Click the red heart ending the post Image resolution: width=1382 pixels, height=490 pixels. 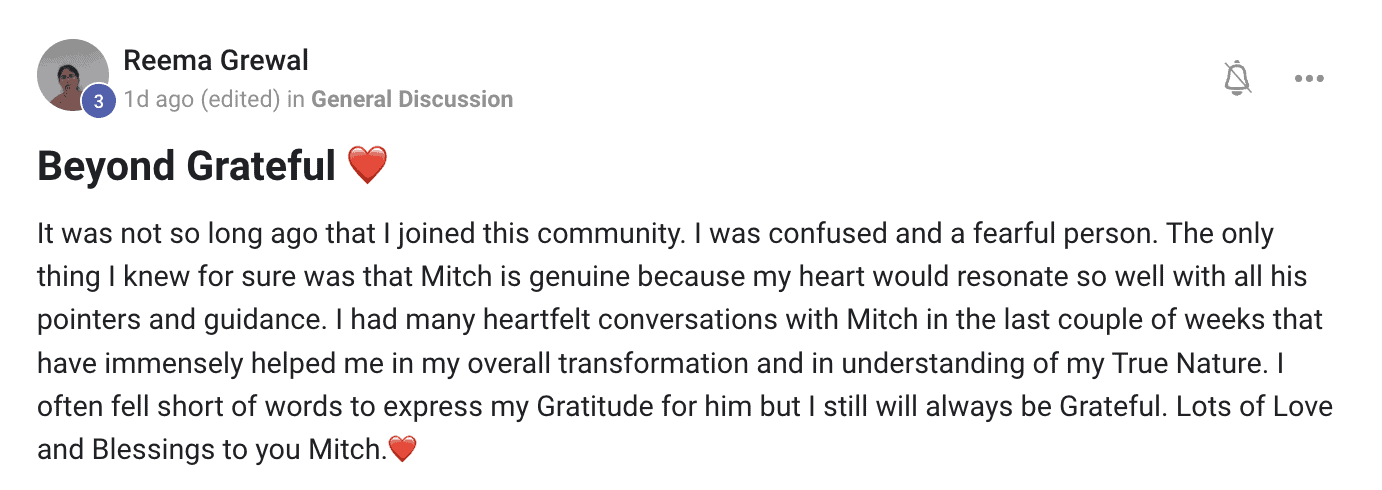point(402,450)
